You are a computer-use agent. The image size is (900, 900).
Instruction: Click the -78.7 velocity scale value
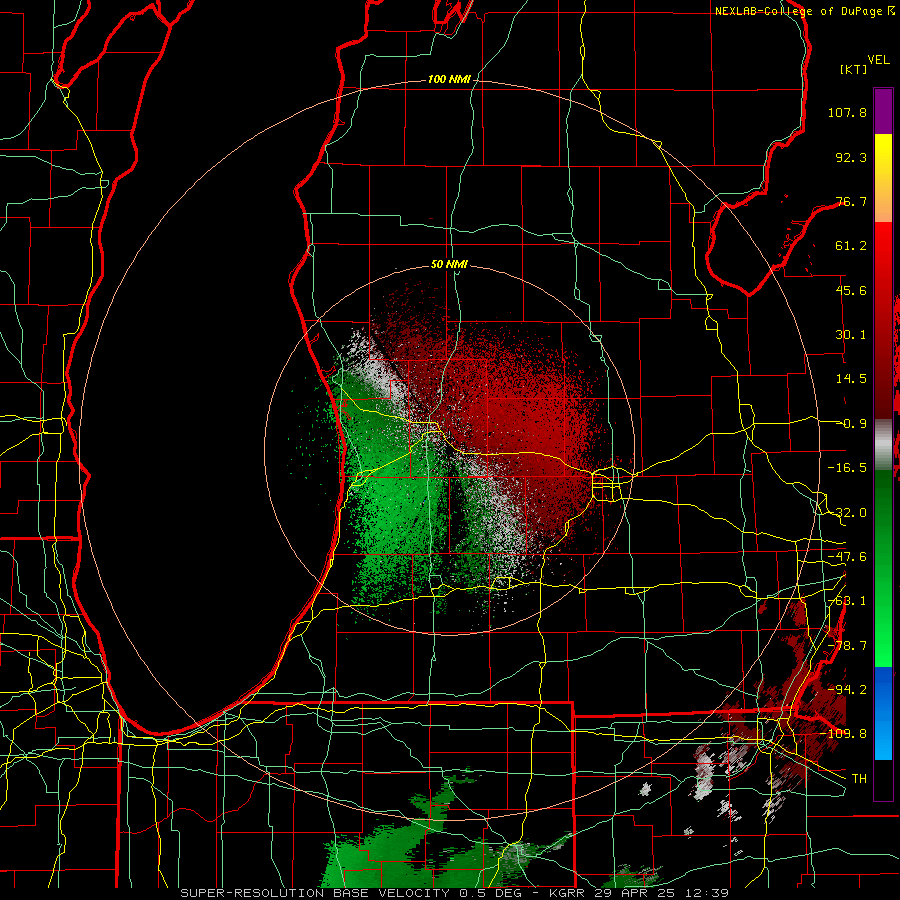click(x=847, y=646)
